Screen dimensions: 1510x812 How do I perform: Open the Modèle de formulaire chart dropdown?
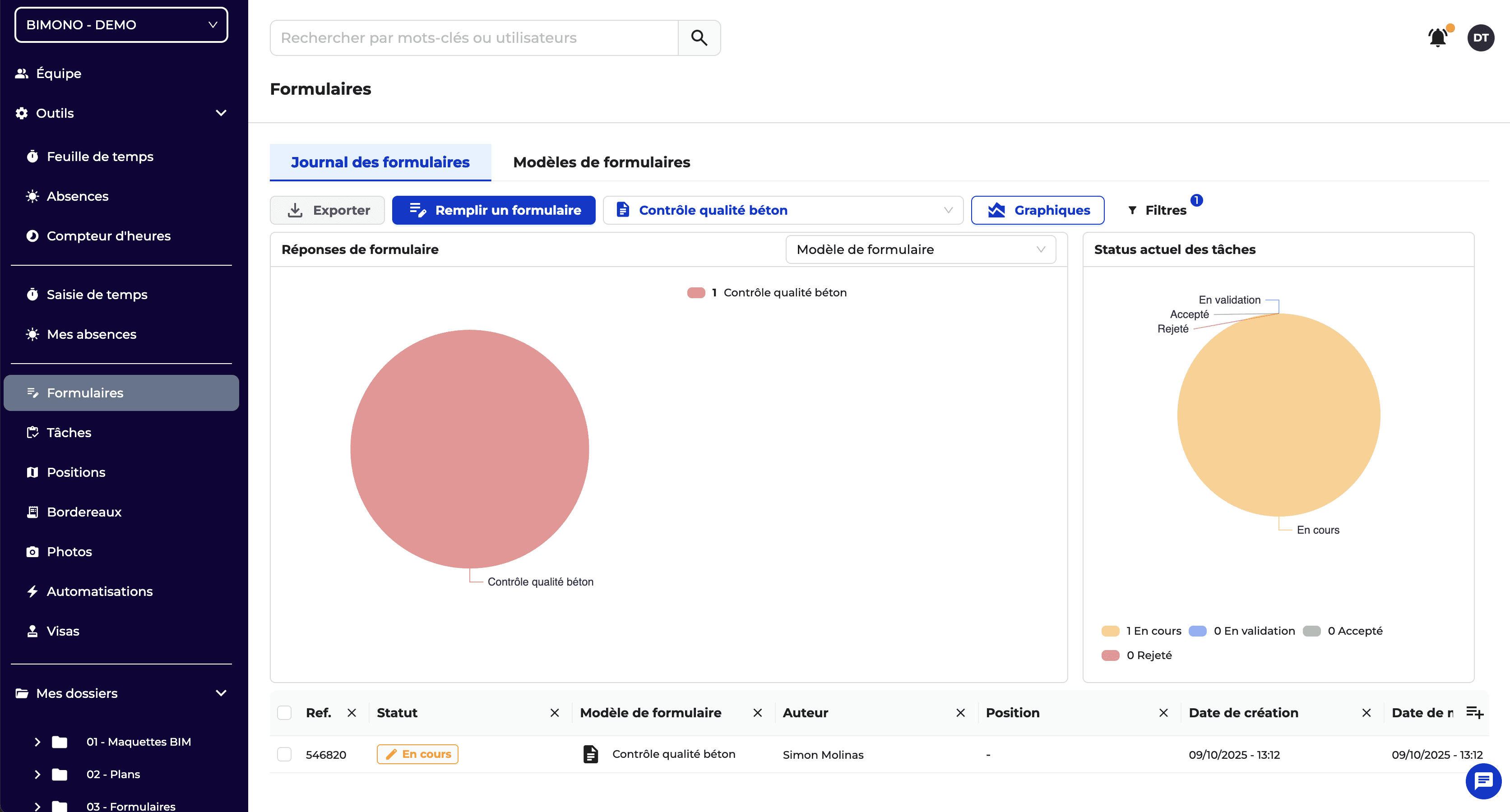pyautogui.click(x=920, y=249)
